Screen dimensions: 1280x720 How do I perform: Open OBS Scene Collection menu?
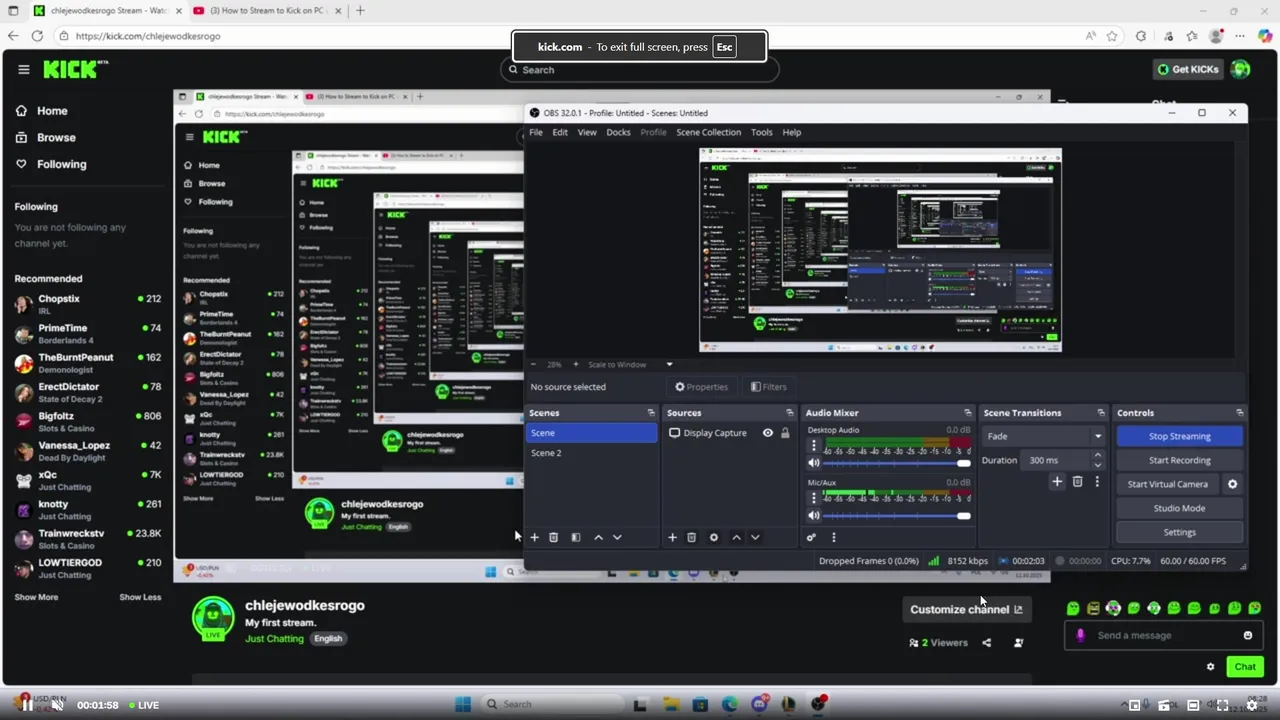tap(708, 132)
